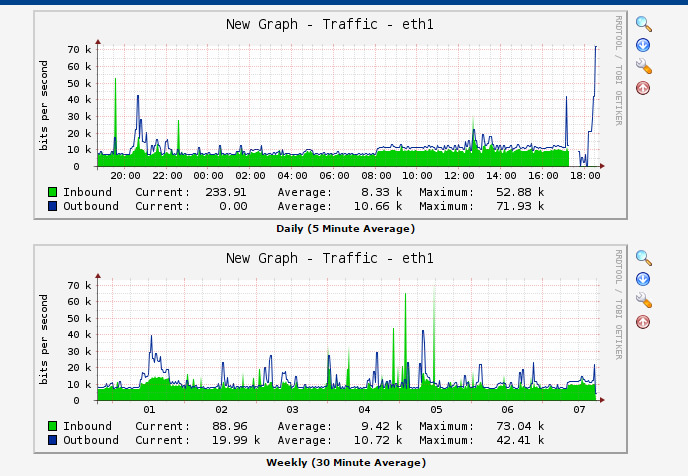Click the magnifier zoom icon beside Weekly graph
The height and width of the screenshot is (476, 688).
coord(643,258)
